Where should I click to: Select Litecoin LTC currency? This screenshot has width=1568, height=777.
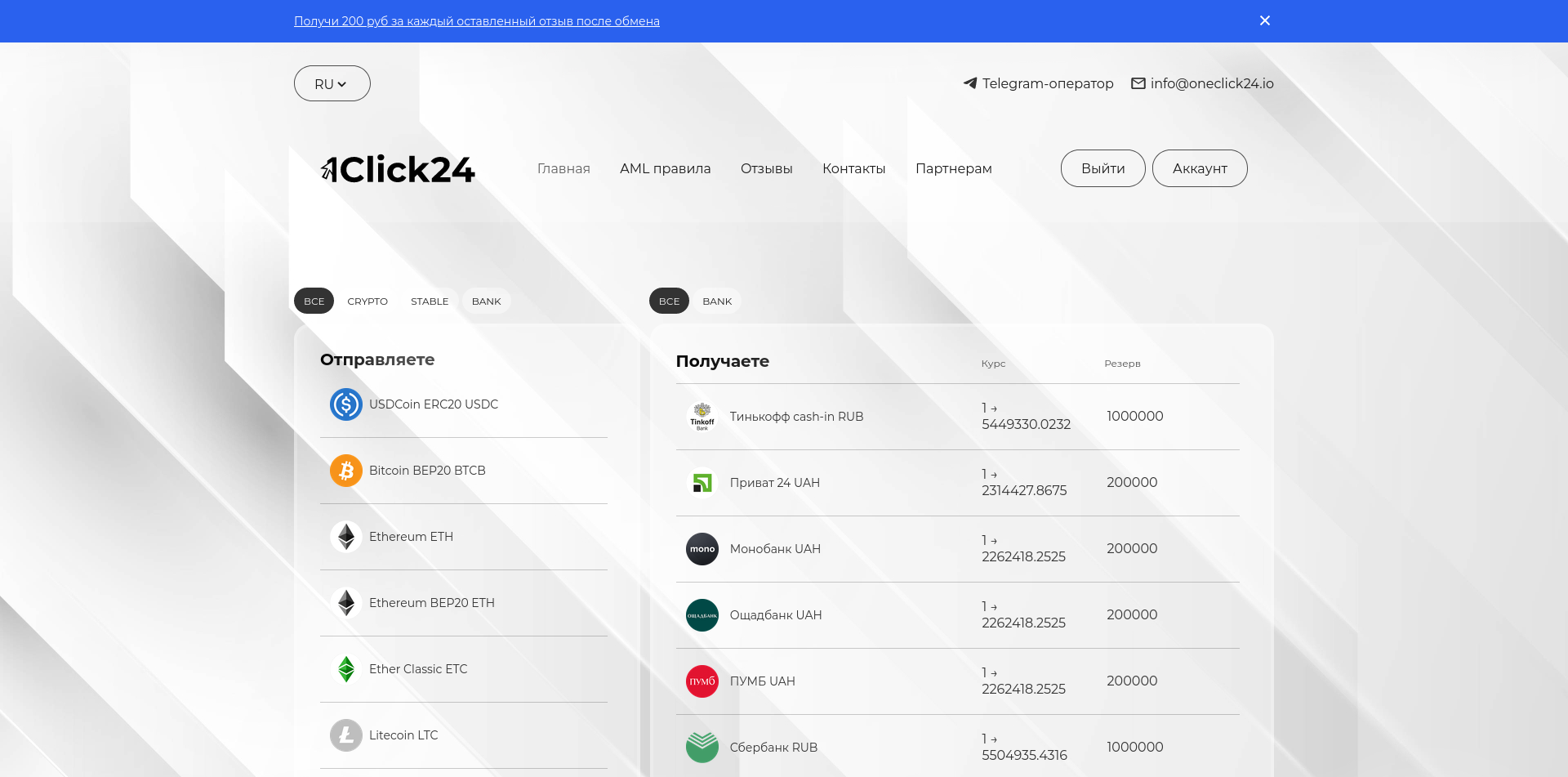pyautogui.click(x=464, y=735)
